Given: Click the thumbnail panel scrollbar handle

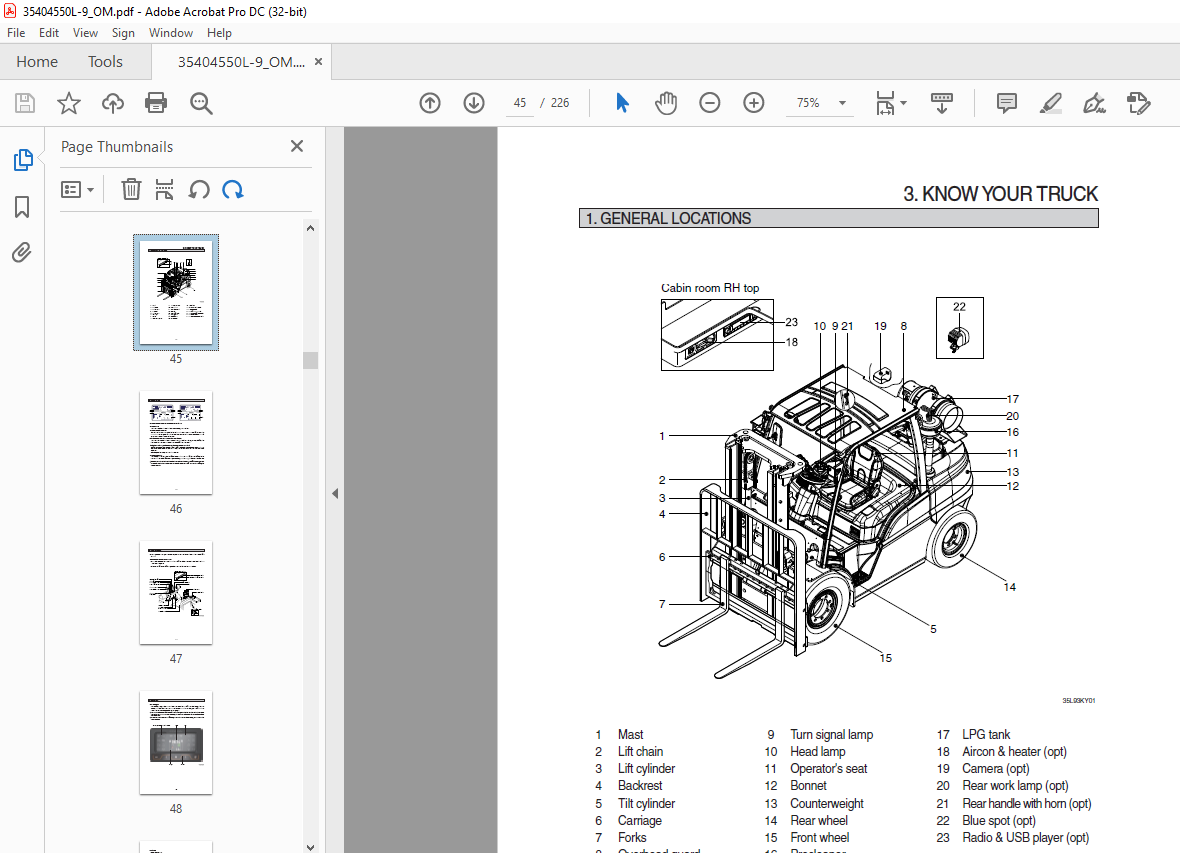Looking at the screenshot, I should click(x=310, y=360).
